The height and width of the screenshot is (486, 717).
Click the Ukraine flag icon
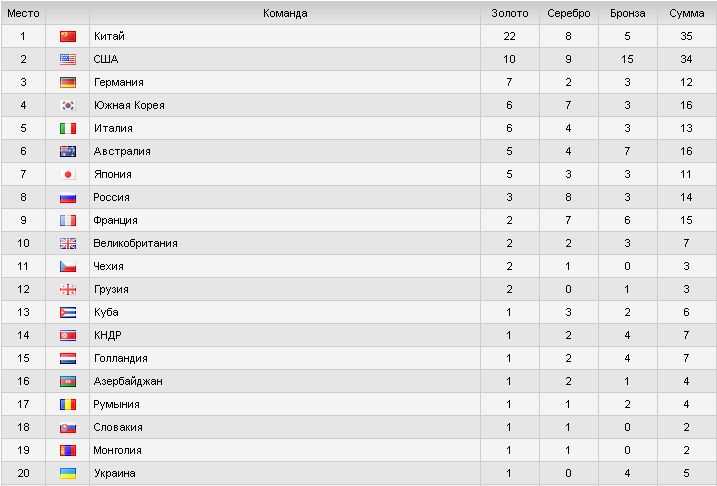point(68,473)
